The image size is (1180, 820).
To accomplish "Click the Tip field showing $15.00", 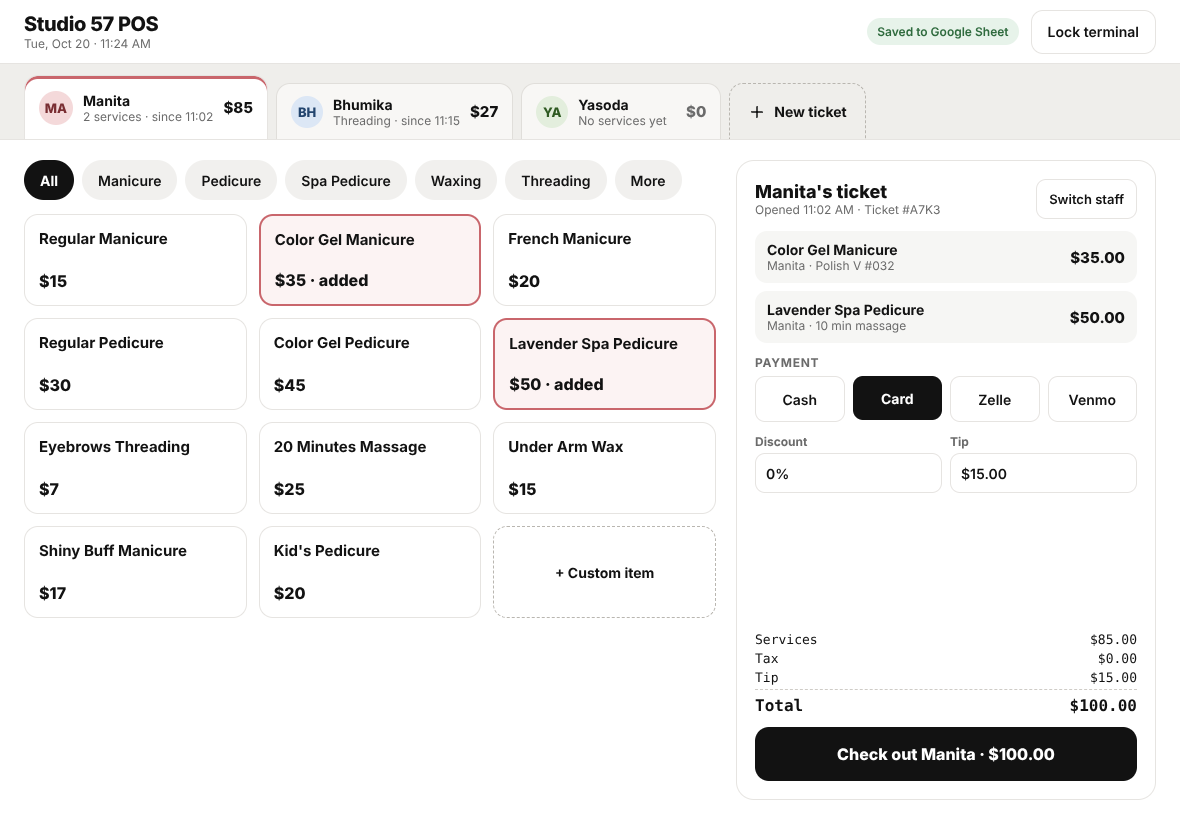I will (x=1043, y=473).
